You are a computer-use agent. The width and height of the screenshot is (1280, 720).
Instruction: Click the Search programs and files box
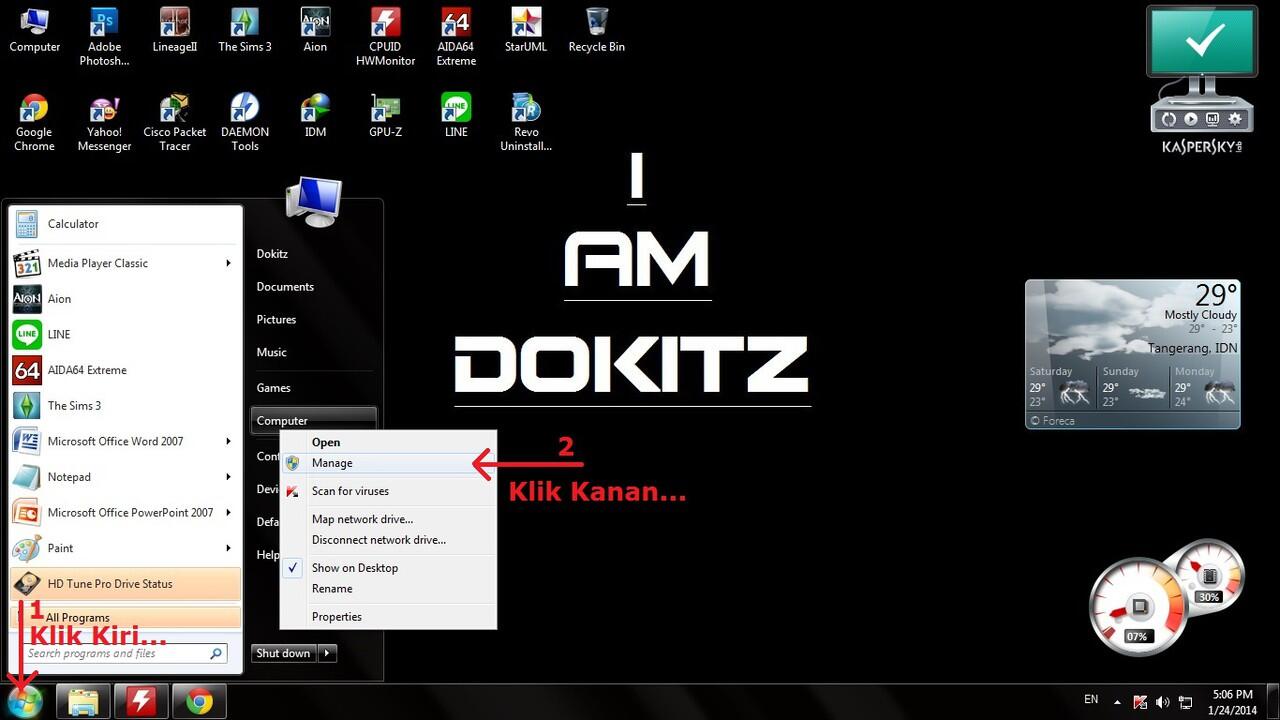point(115,654)
